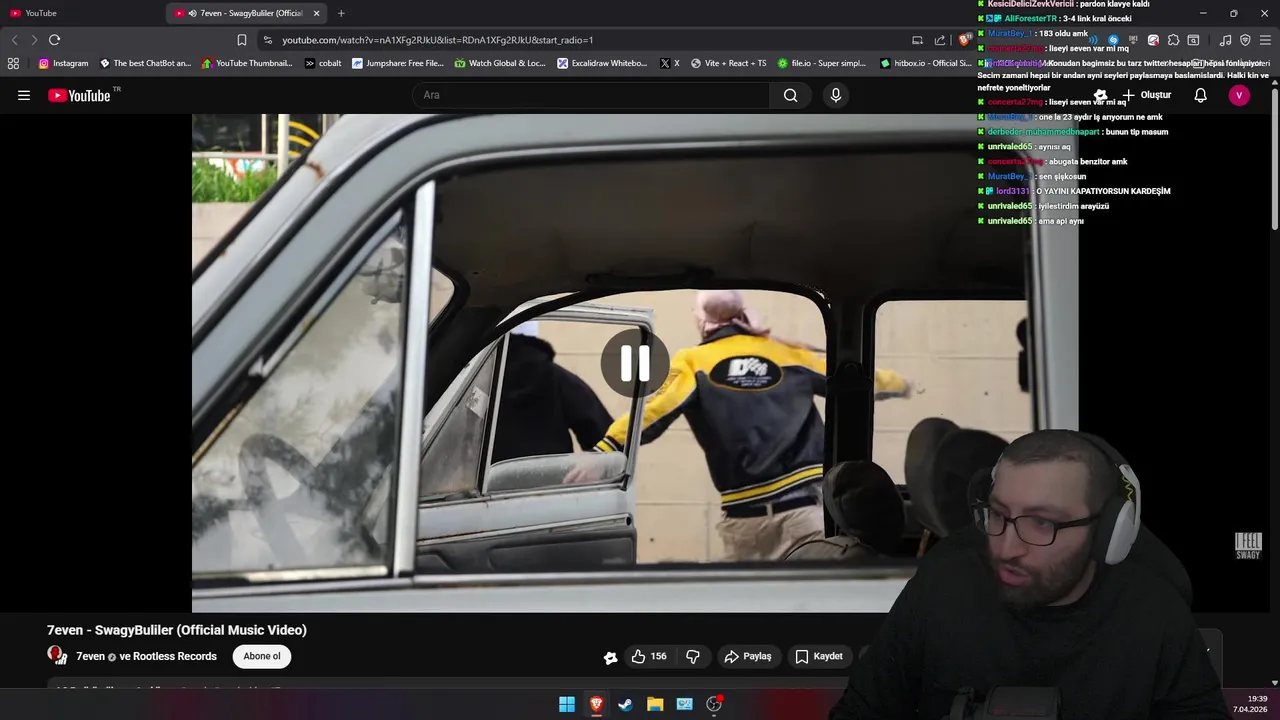Open the Shazam extension icon
This screenshot has height=720, width=1280.
[1113, 40]
